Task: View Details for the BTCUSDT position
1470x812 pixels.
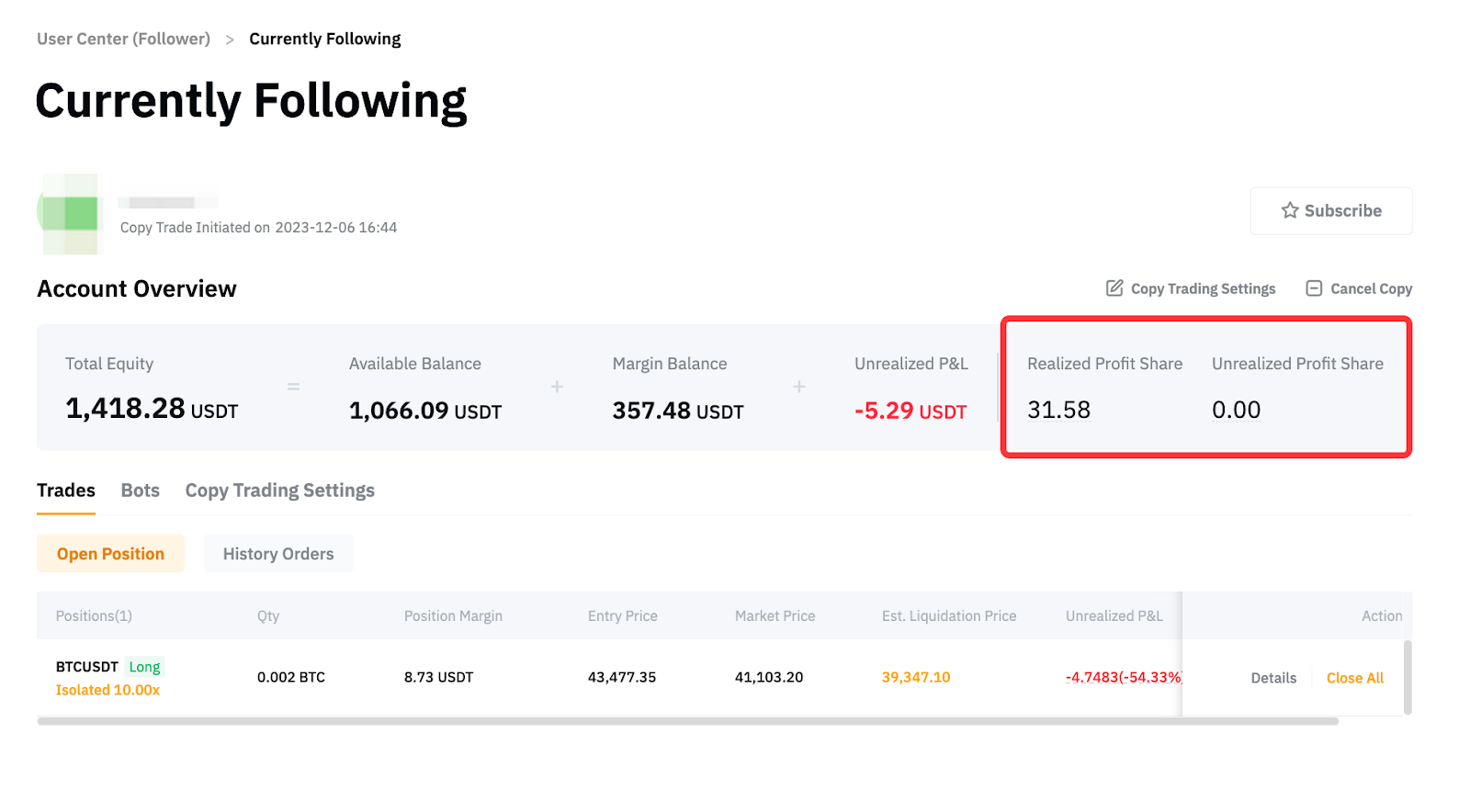Action: coord(1273,678)
